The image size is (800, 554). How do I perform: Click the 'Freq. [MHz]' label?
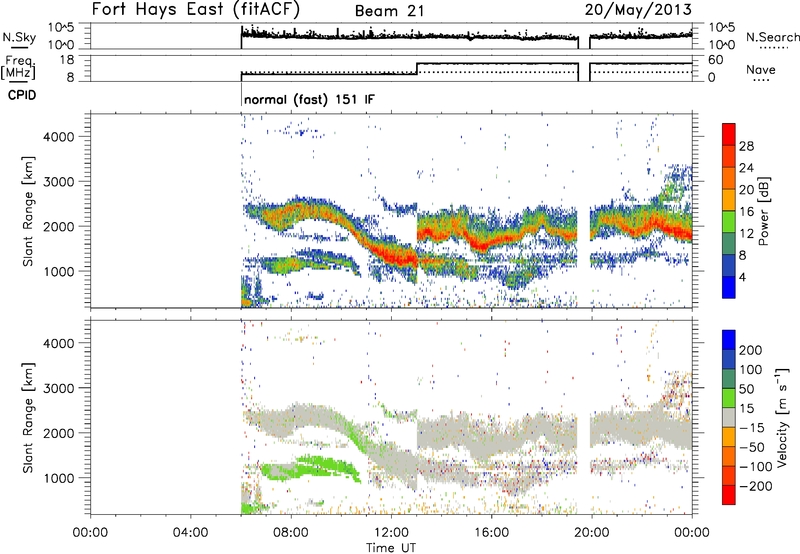pos(19,68)
